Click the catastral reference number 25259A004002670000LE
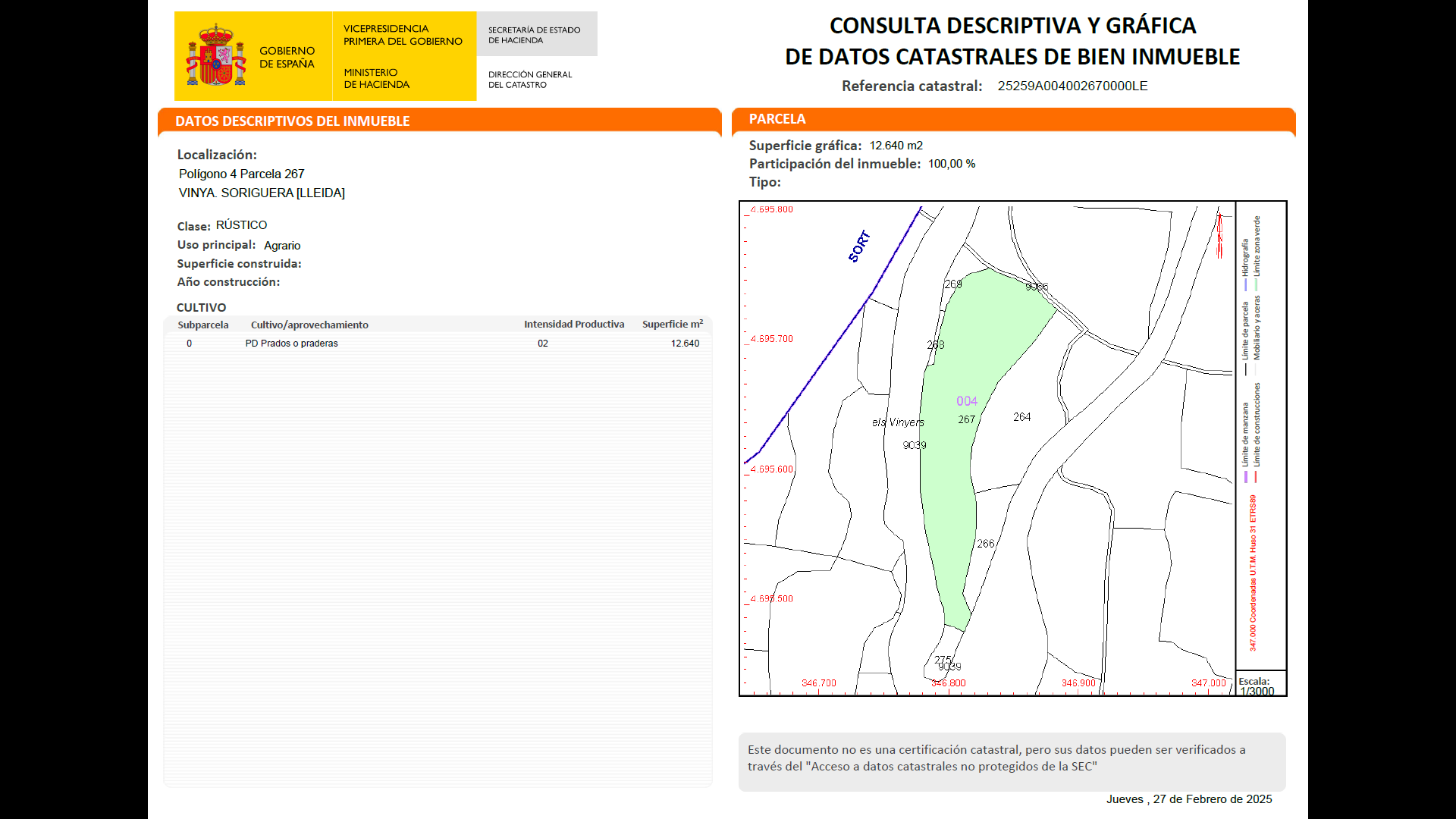This screenshot has width=1456, height=819. tap(1072, 86)
